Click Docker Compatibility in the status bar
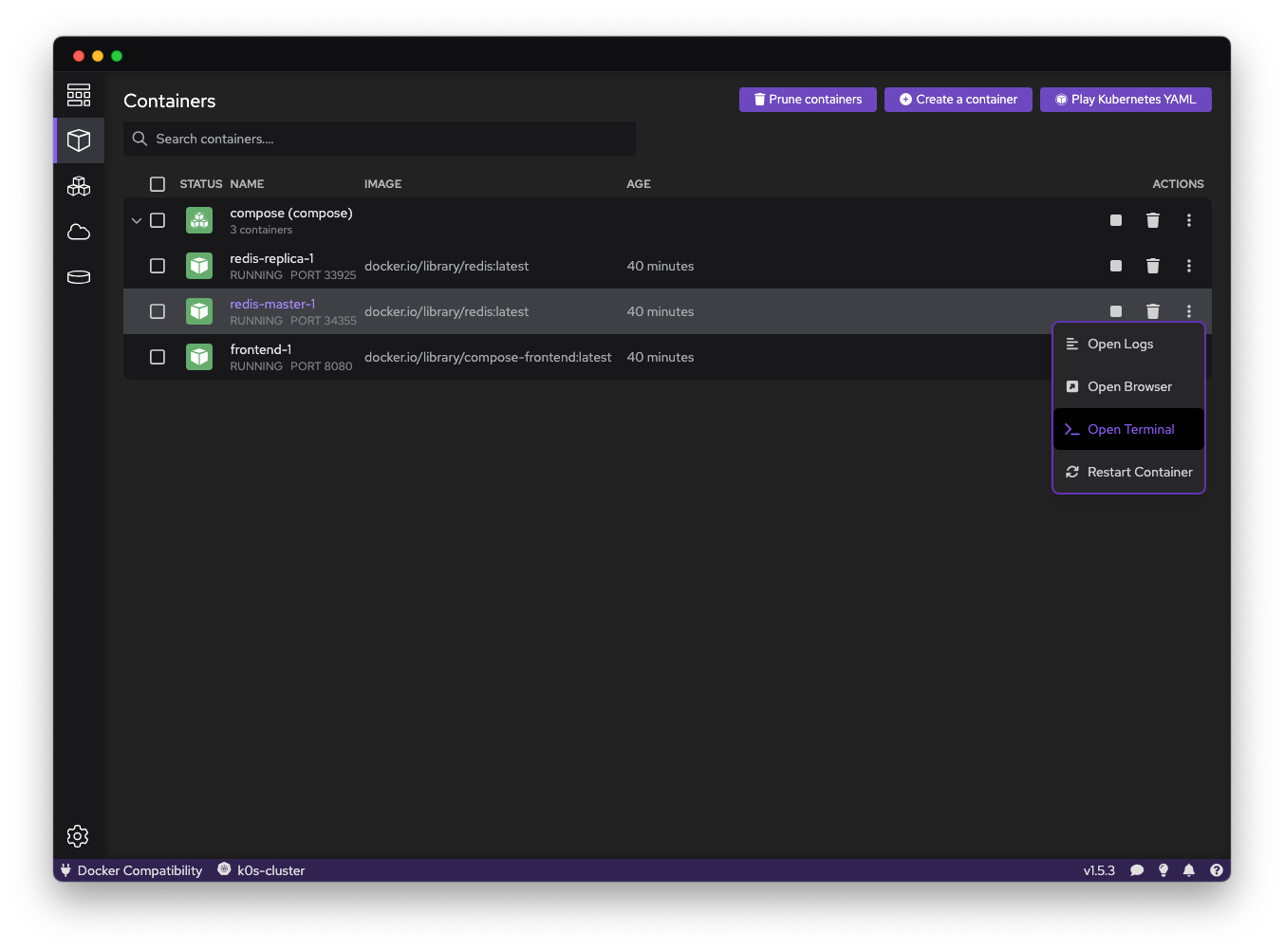The height and width of the screenshot is (952, 1284). [132, 870]
